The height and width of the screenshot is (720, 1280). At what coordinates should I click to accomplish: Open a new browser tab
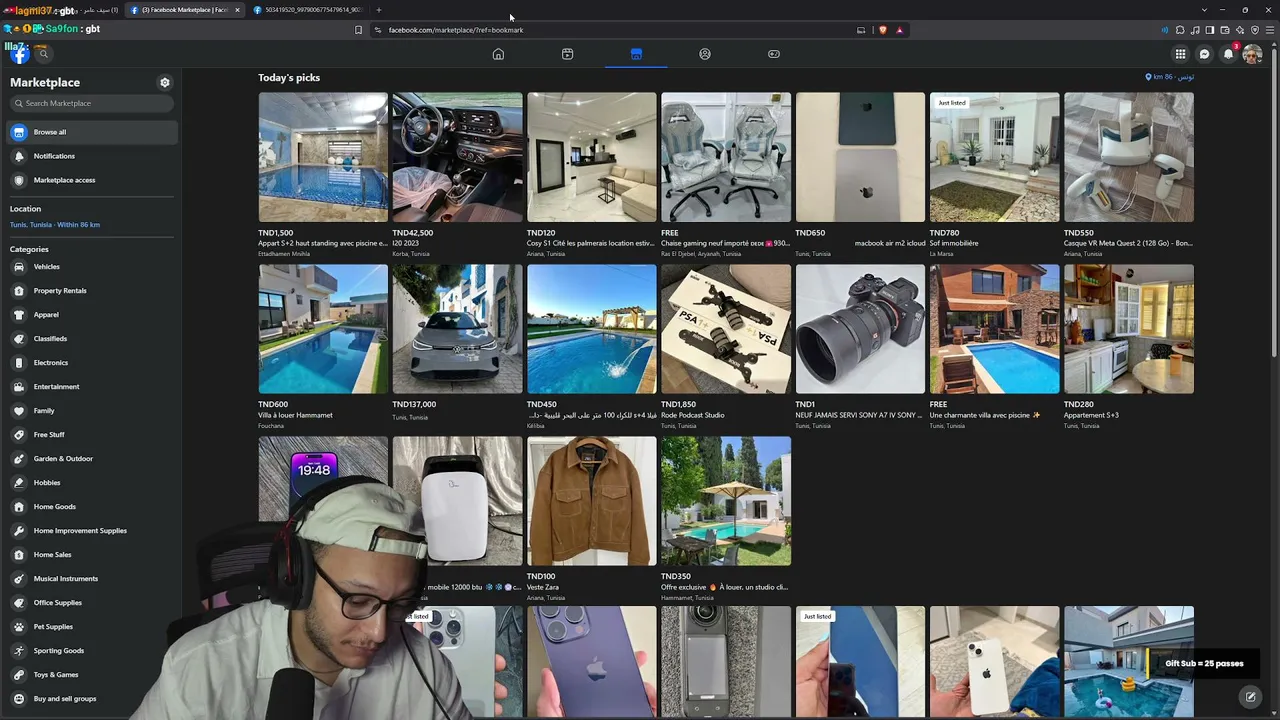pos(379,10)
